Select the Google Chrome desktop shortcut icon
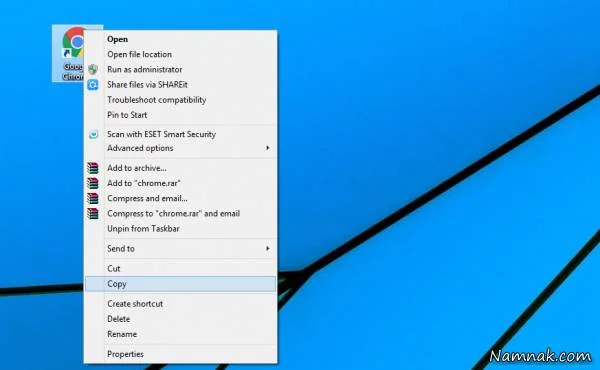 coord(73,52)
